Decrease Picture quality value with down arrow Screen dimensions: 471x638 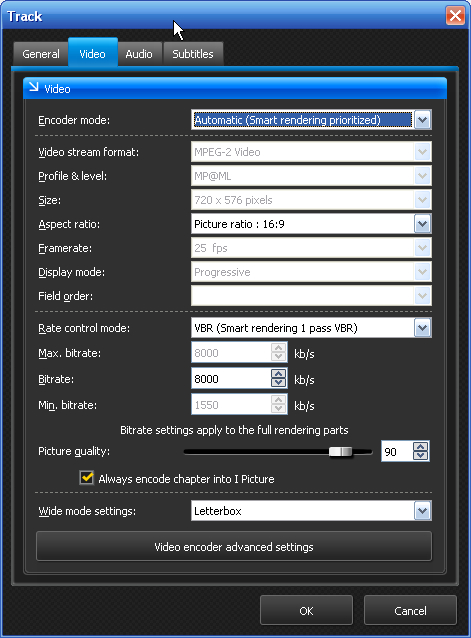[421, 456]
